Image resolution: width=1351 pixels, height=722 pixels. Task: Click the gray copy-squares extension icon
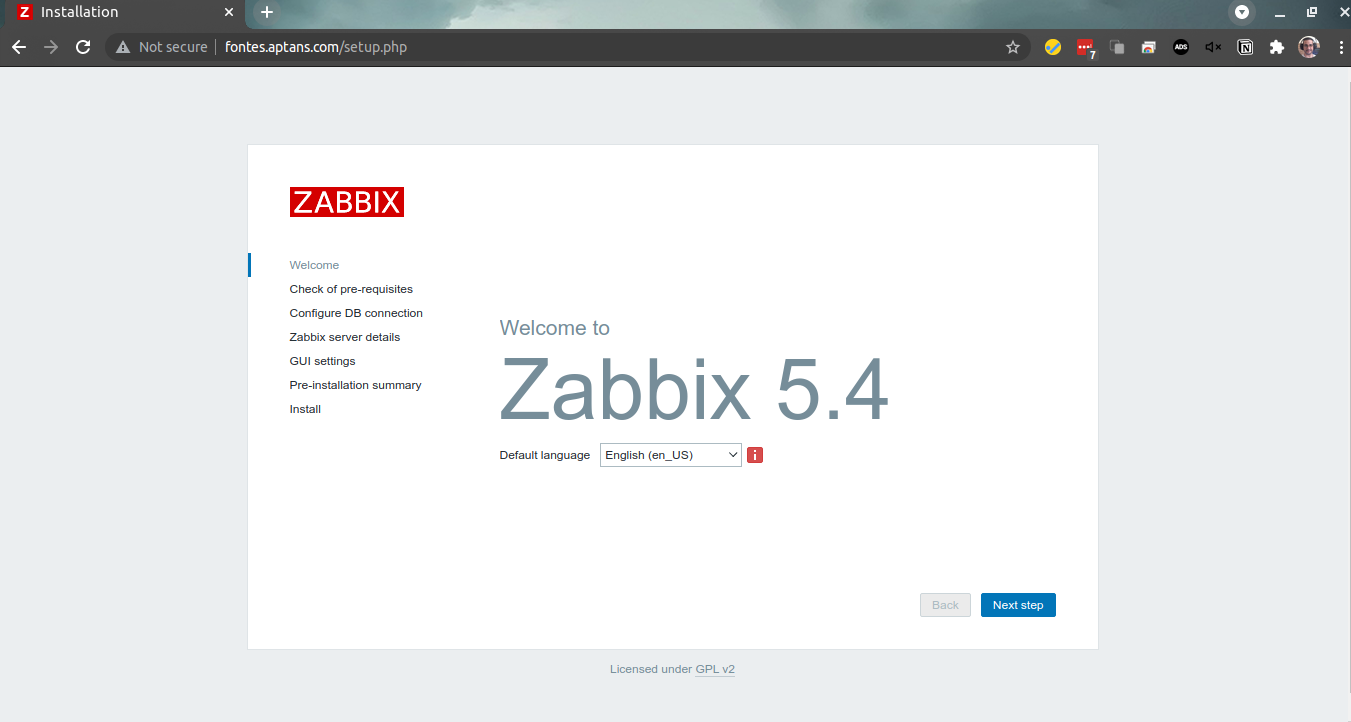point(1117,47)
